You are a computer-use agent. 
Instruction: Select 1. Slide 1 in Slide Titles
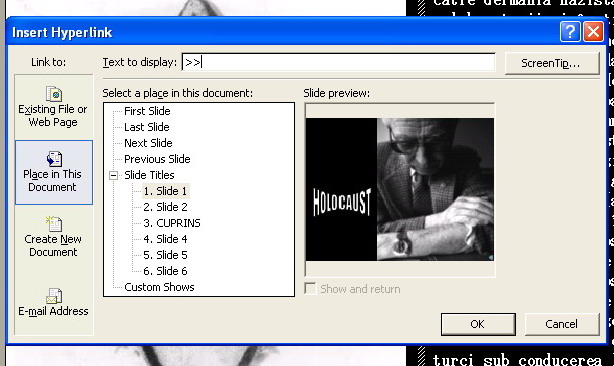tap(165, 191)
